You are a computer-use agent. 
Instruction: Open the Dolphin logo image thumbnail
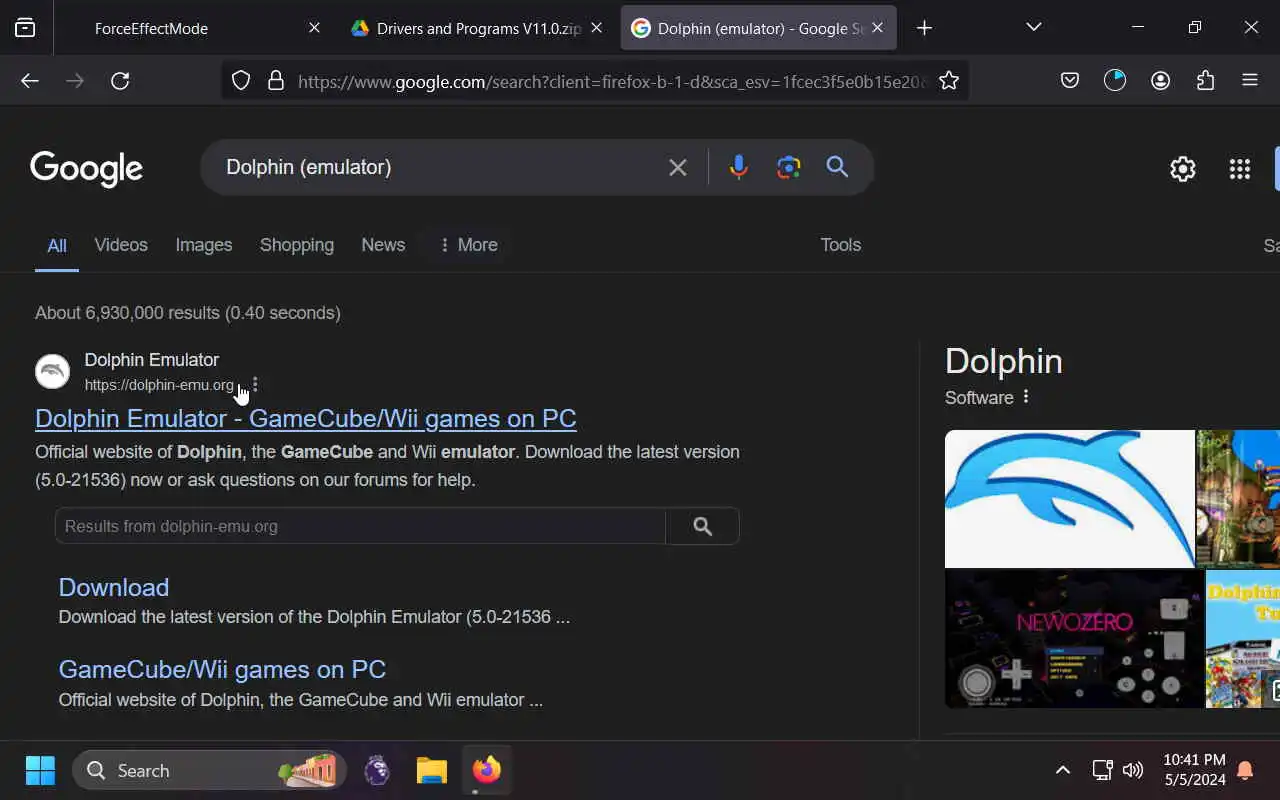[x=1069, y=499]
